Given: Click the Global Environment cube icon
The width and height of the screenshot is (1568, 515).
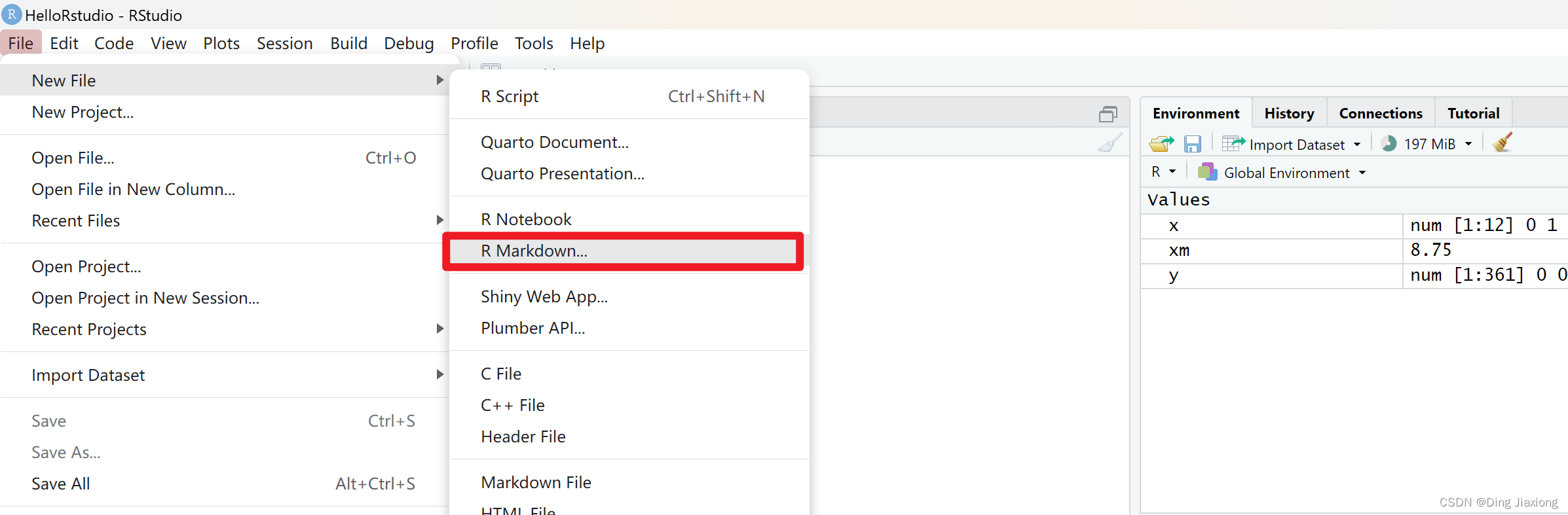Looking at the screenshot, I should click(x=1207, y=172).
